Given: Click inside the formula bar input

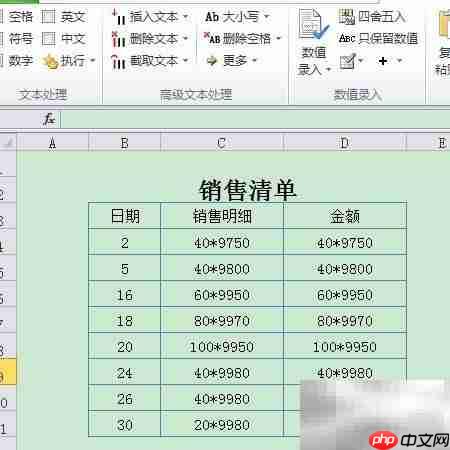Looking at the screenshot, I should tap(255, 119).
